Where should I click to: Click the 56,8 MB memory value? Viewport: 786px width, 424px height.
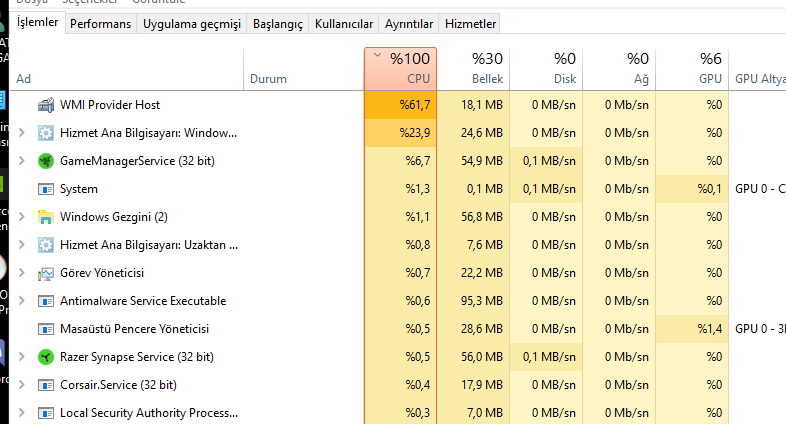click(x=482, y=217)
